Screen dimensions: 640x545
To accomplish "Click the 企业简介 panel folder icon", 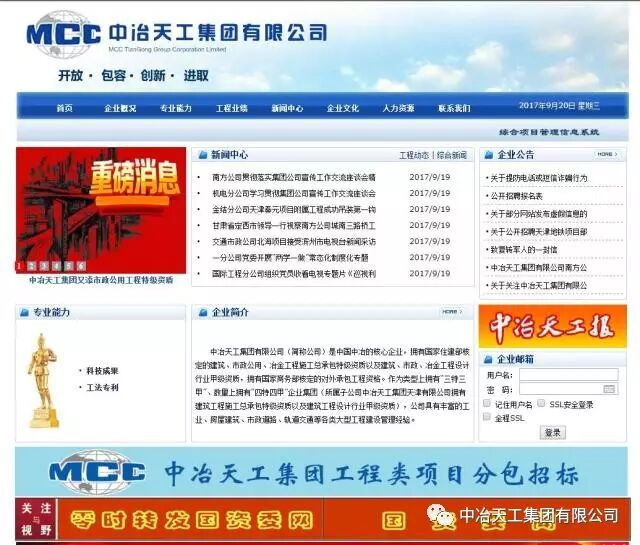I will point(203,312).
